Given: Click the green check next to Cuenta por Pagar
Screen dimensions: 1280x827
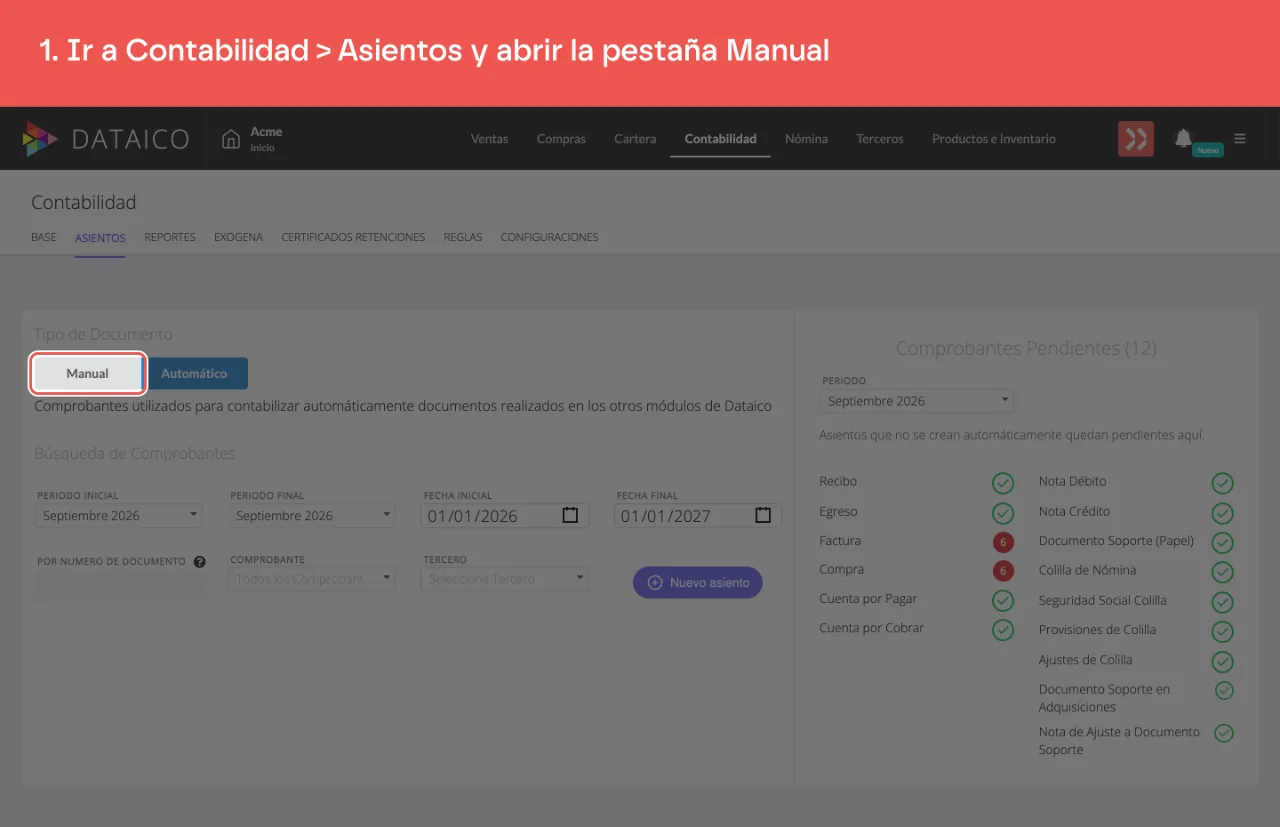Looking at the screenshot, I should (1003, 601).
